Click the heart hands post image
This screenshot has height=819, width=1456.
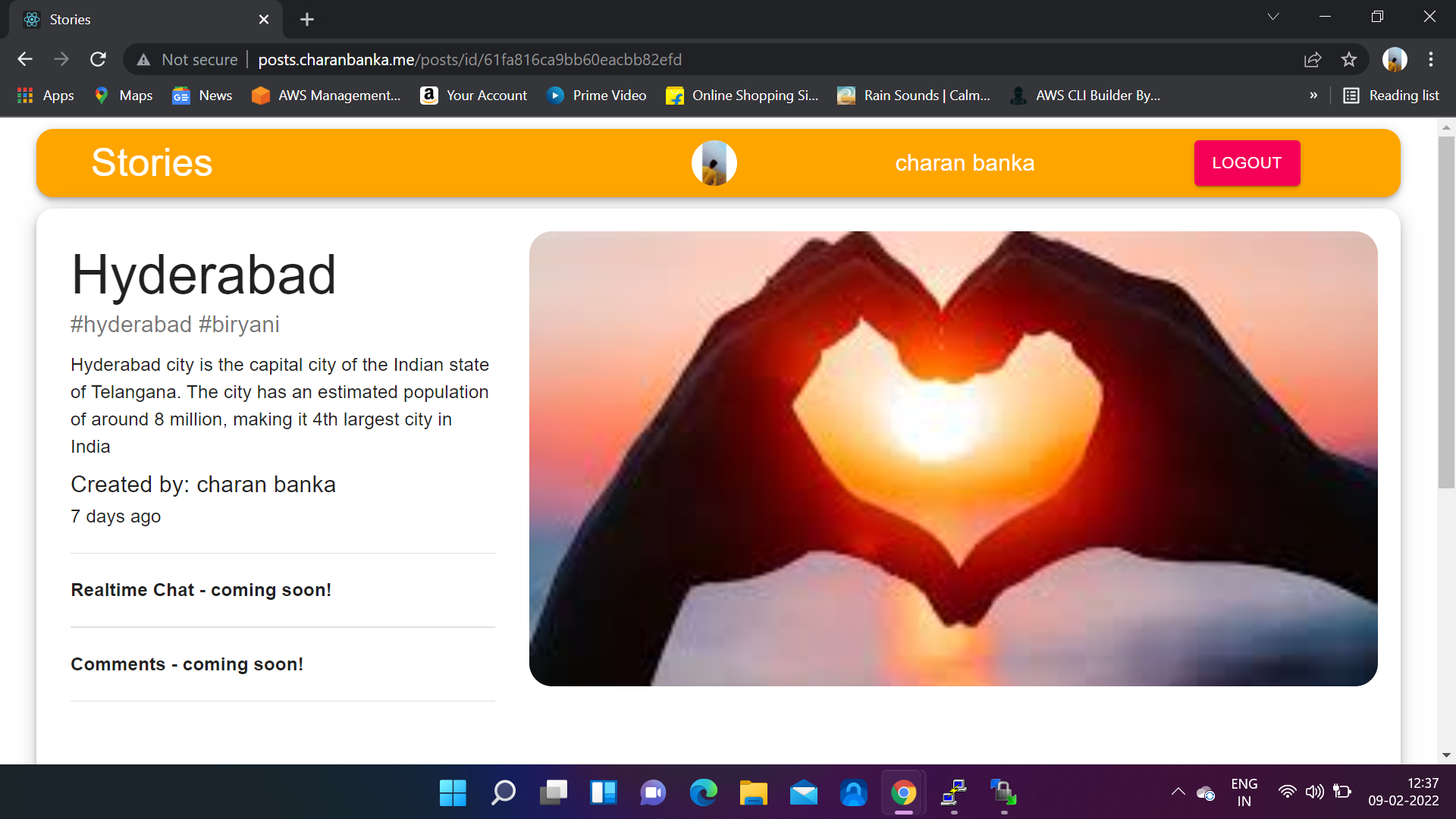(x=953, y=459)
